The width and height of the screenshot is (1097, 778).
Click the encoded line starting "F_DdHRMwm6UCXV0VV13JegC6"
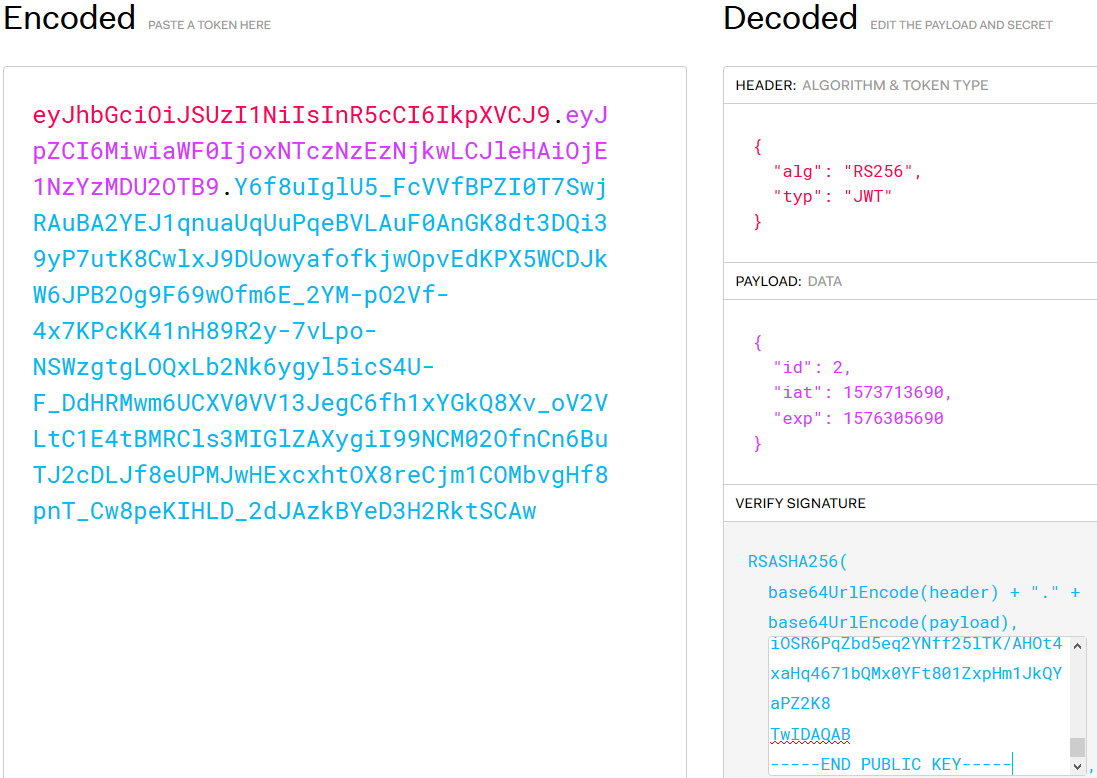[320, 403]
